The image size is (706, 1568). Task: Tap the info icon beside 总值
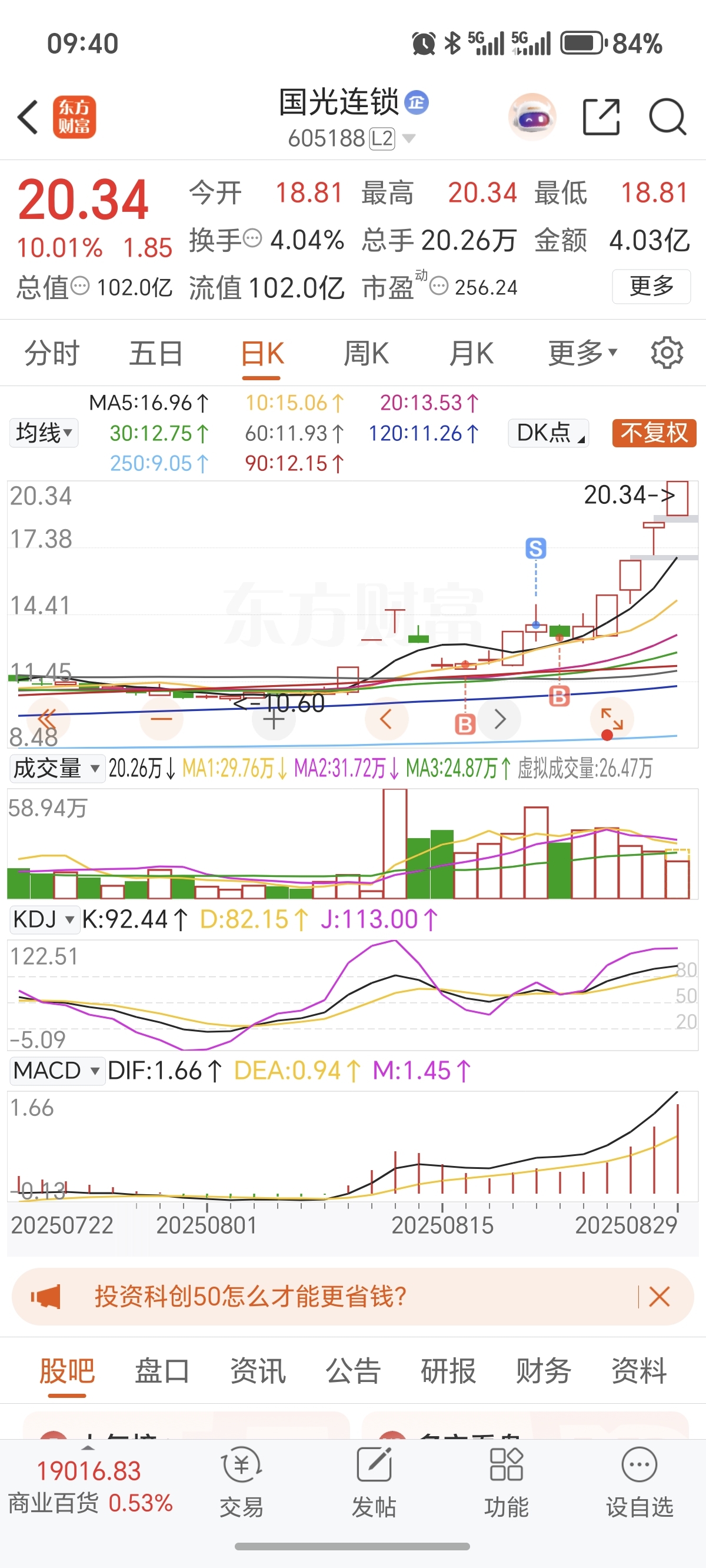coord(80,285)
